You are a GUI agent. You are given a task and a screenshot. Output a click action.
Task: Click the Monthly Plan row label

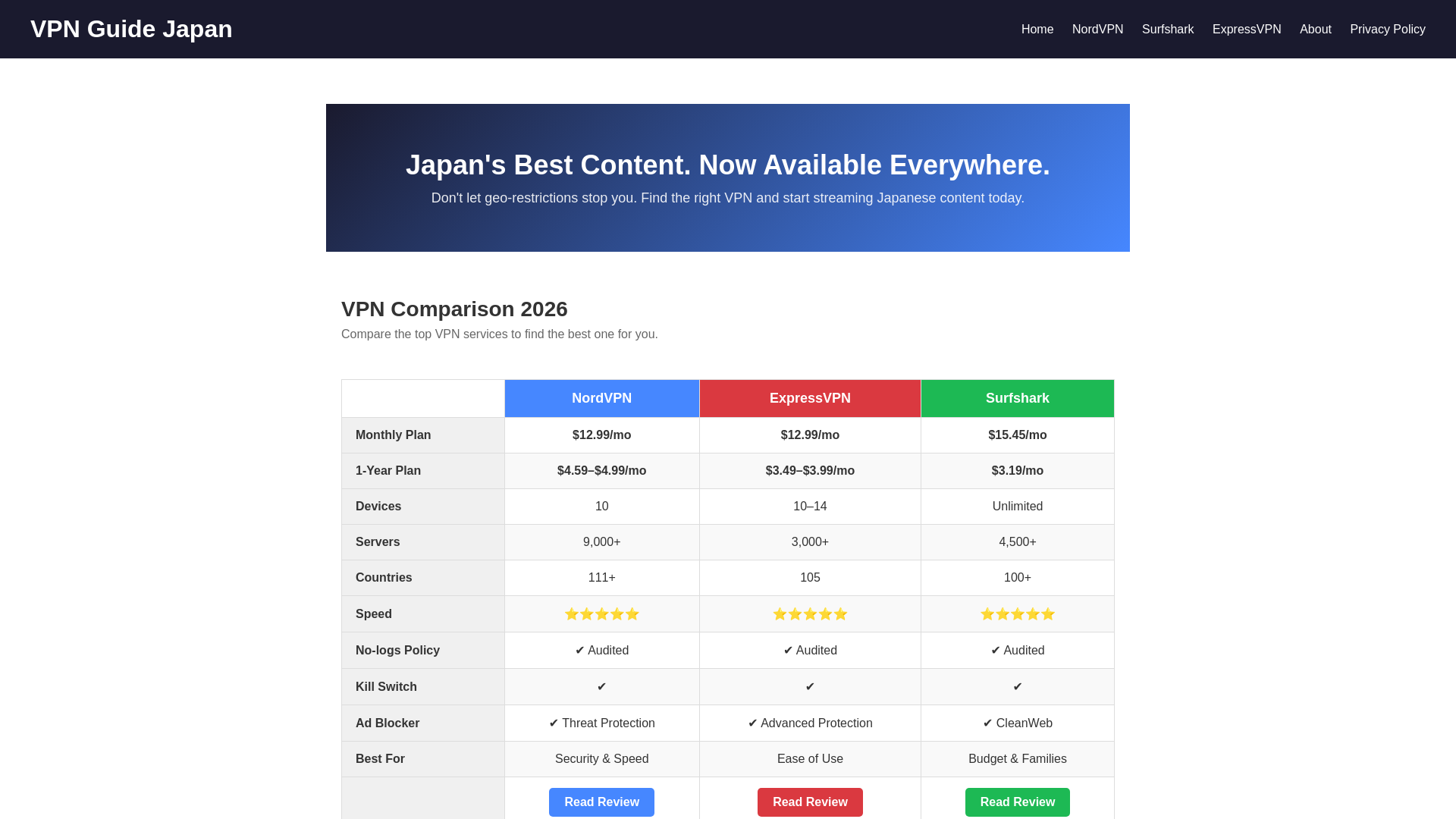[423, 435]
